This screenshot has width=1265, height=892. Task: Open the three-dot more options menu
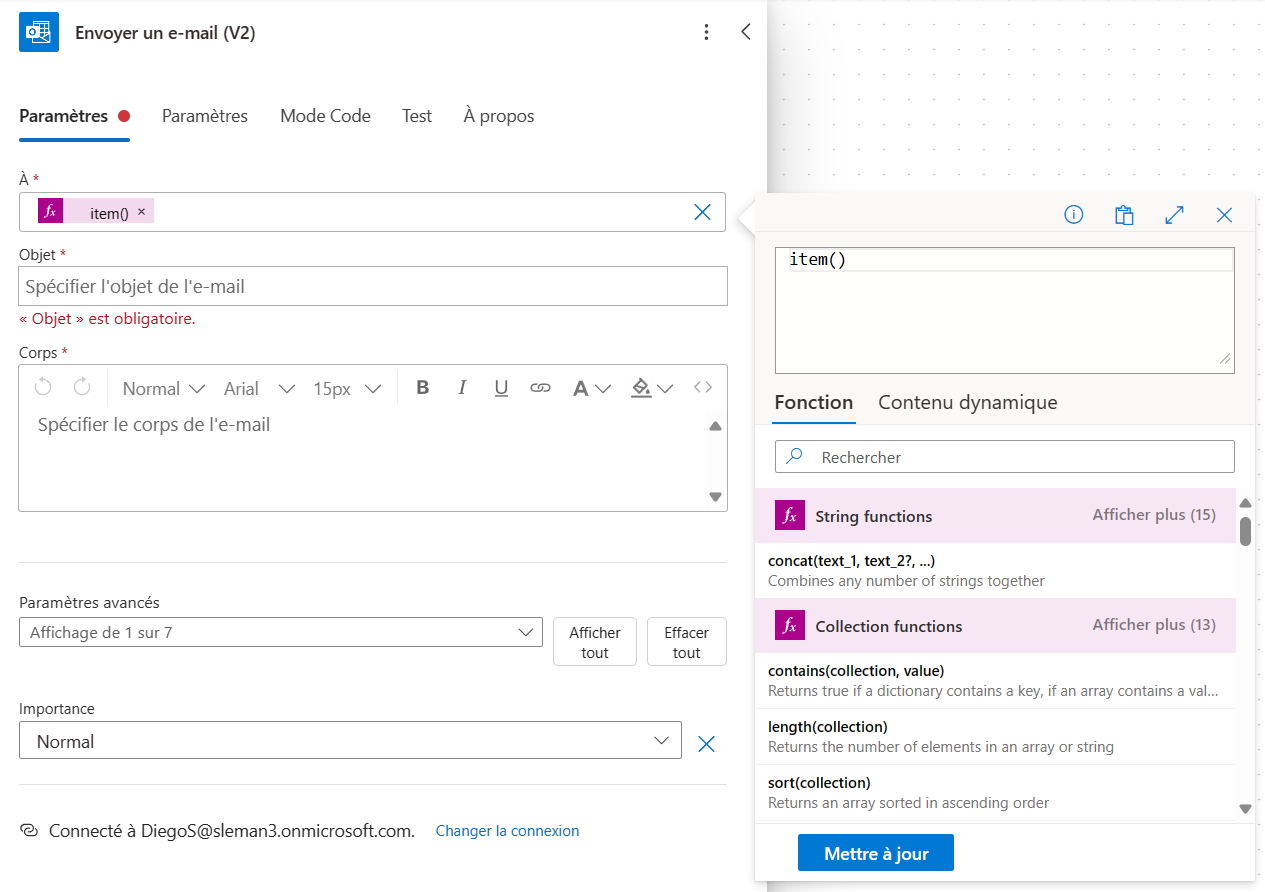[706, 32]
